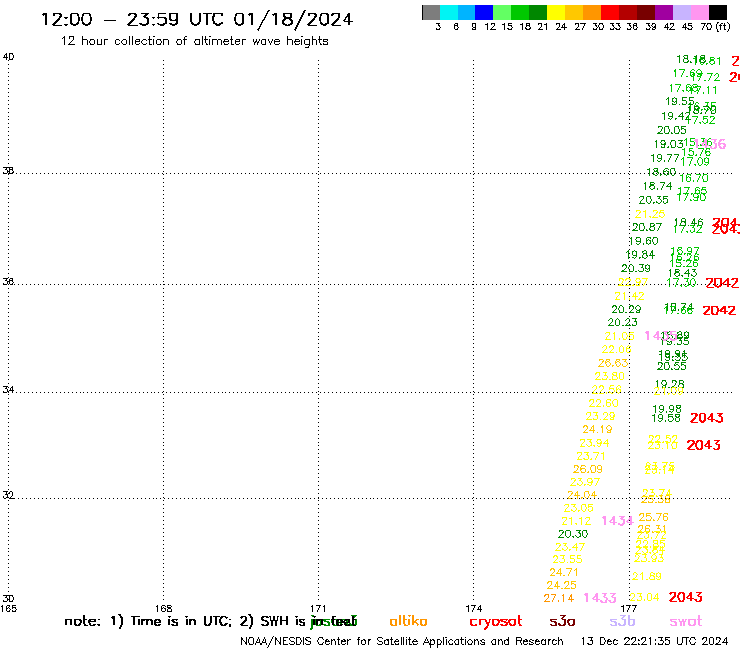Screen dimensions: 740x650
Task: Click the wave height value "24.25"
Action: click(x=562, y=585)
